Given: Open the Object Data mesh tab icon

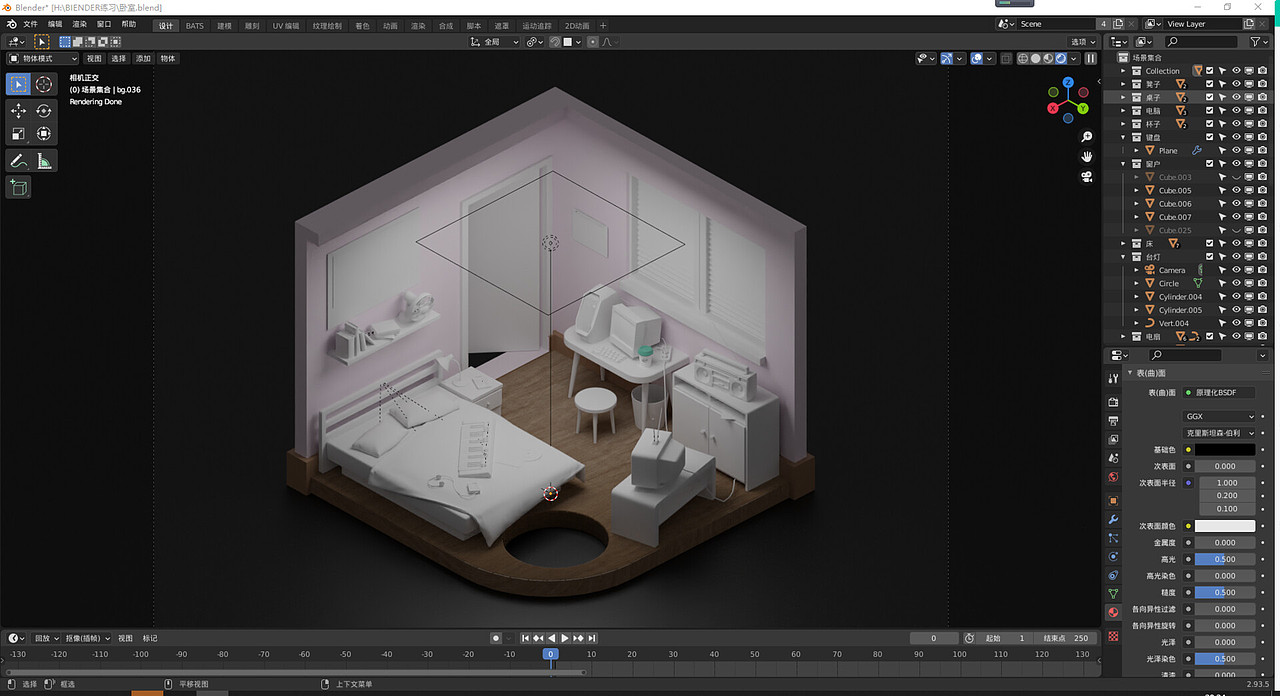Looking at the screenshot, I should (x=1113, y=594).
